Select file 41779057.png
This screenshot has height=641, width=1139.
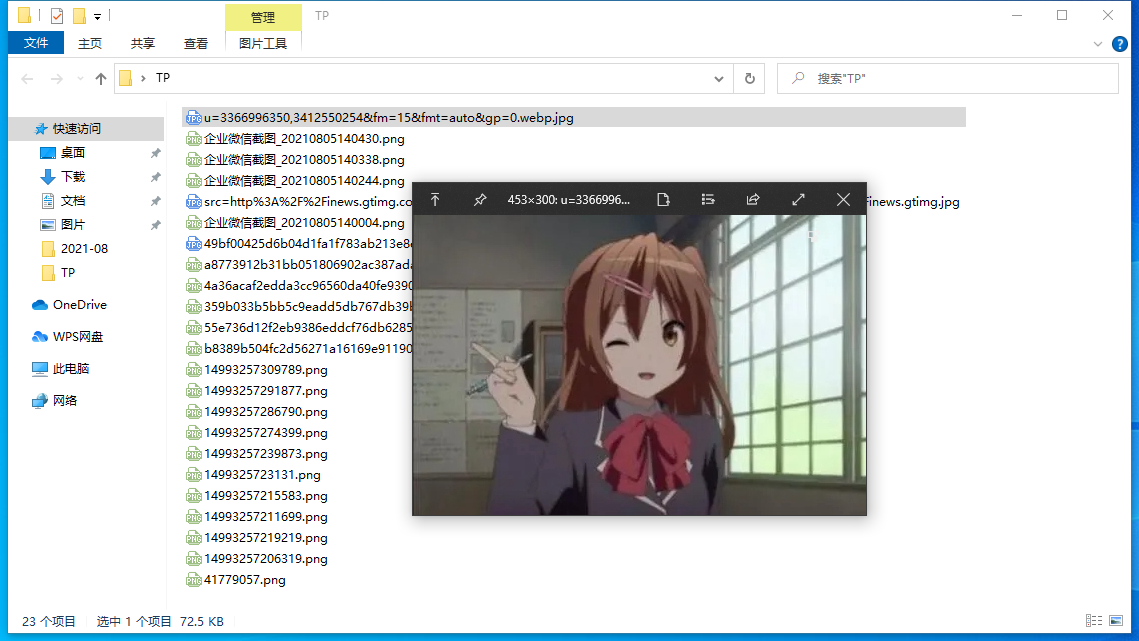pos(244,581)
